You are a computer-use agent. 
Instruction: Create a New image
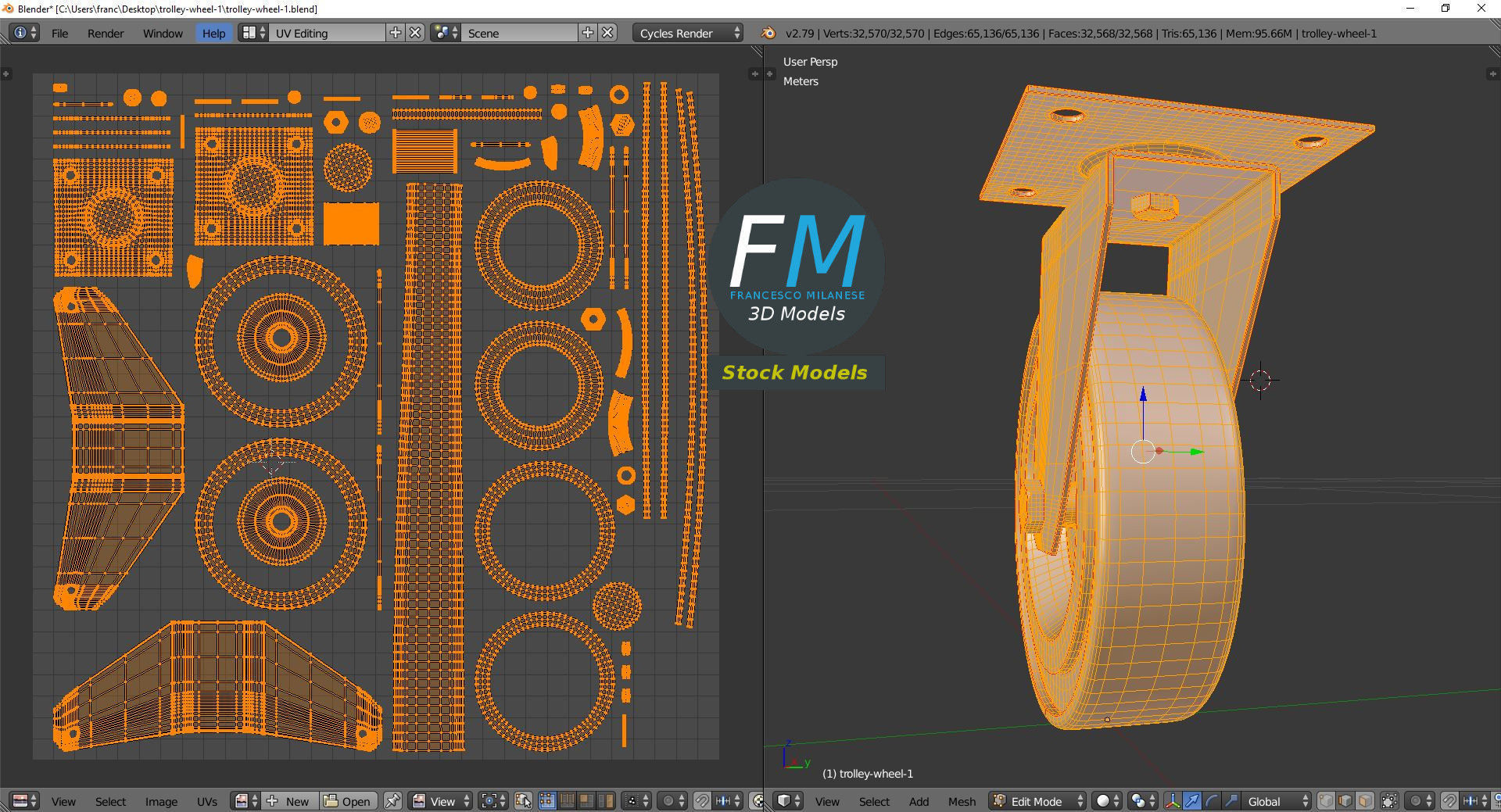coord(290,801)
